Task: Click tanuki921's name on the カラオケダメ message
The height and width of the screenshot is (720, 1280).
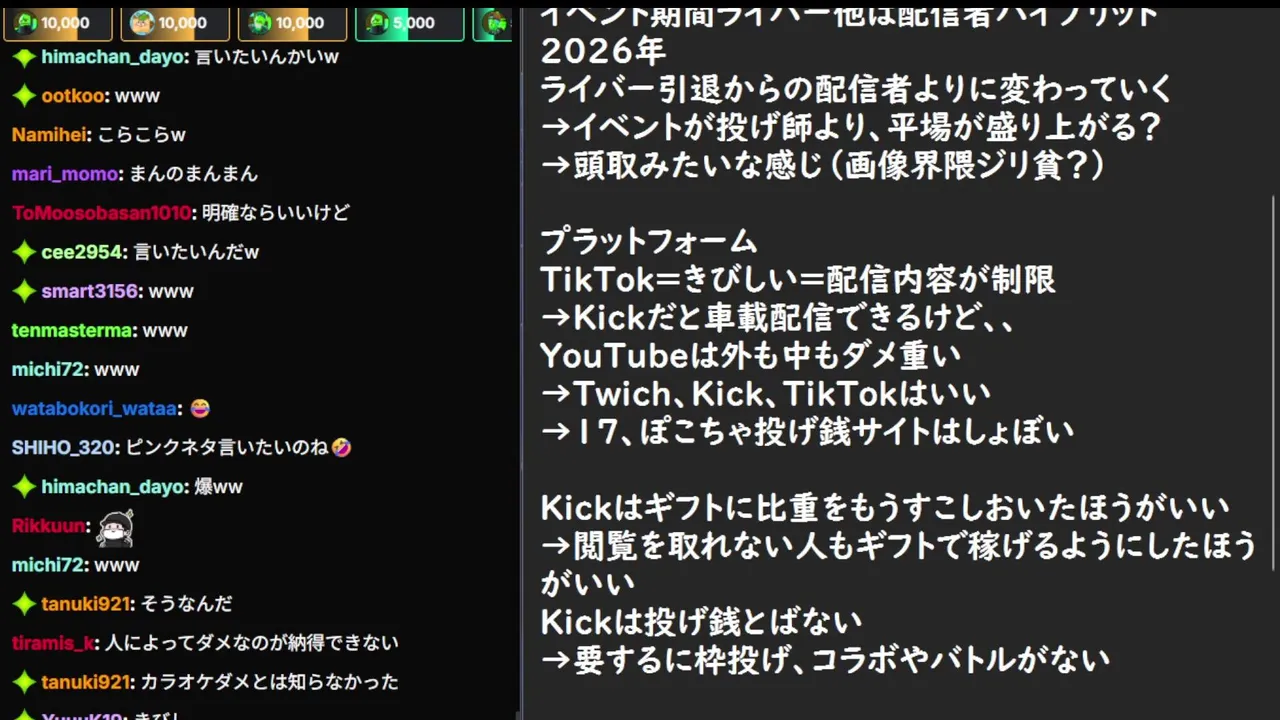Action: (86, 682)
